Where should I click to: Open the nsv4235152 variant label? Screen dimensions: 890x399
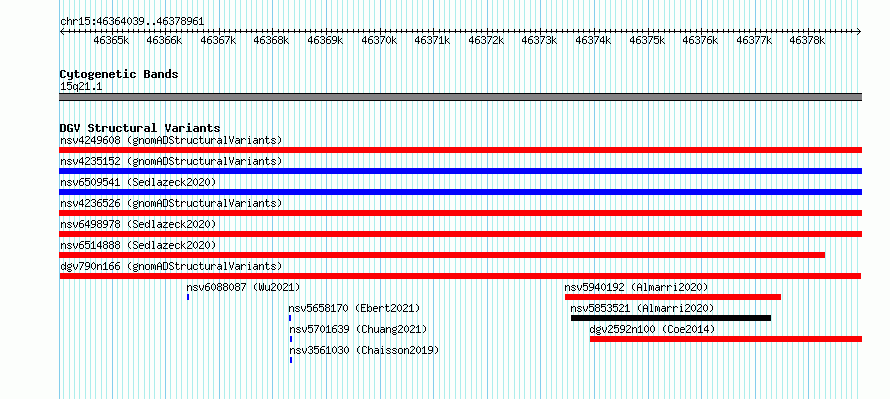171,161
